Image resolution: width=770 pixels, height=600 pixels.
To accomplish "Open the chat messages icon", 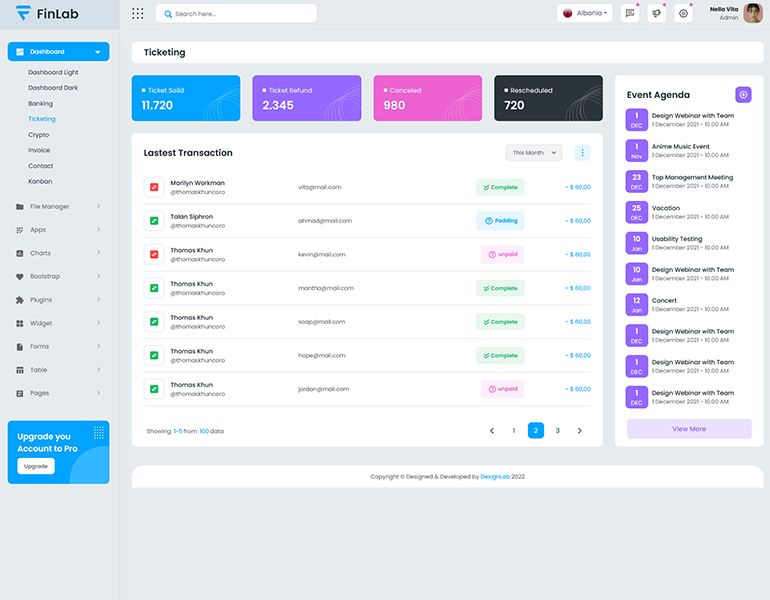I will coord(629,14).
